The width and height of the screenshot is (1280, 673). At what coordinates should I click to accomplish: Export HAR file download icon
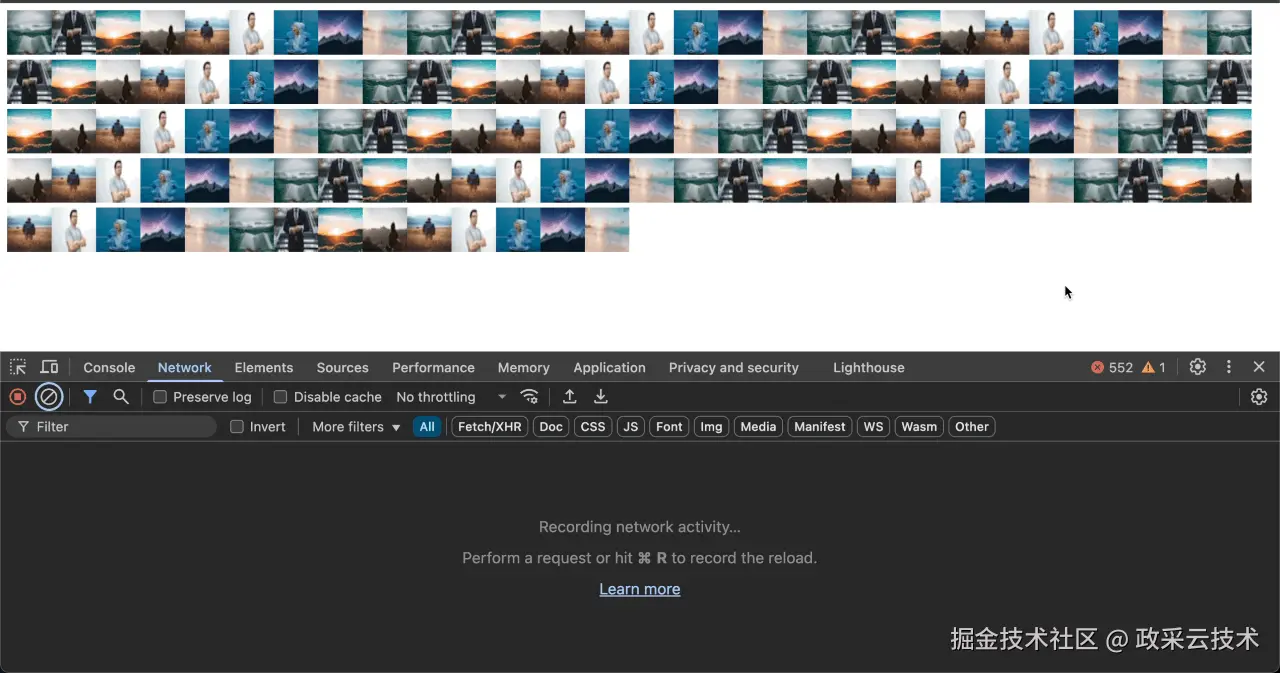(x=601, y=397)
